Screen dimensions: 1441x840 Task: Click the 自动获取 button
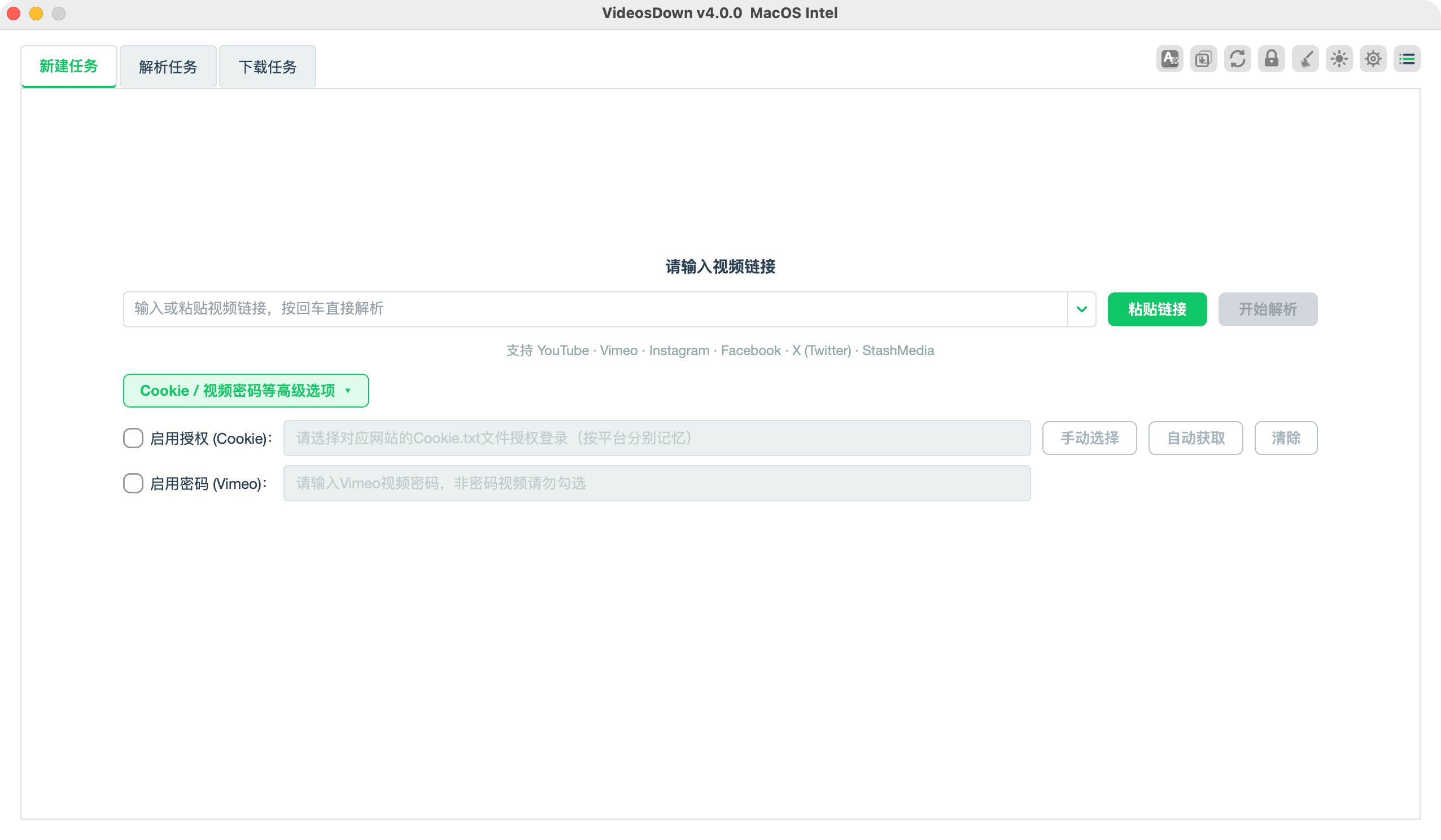1196,438
